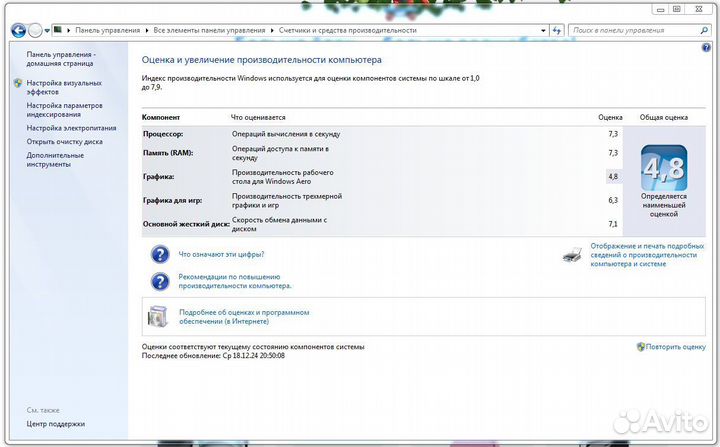720x447 pixels.
Task: Click the 'Общая оценка' column header
Action: point(664,117)
